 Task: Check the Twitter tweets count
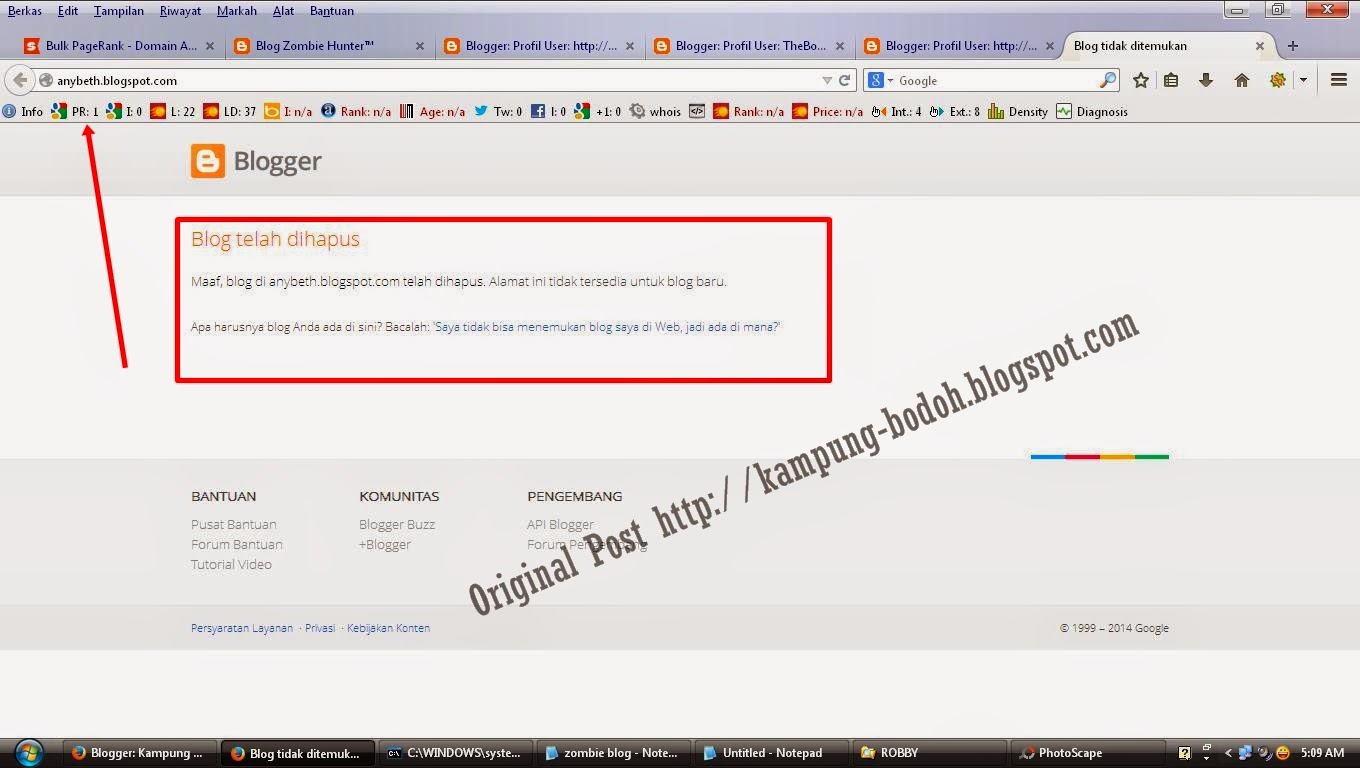click(502, 111)
